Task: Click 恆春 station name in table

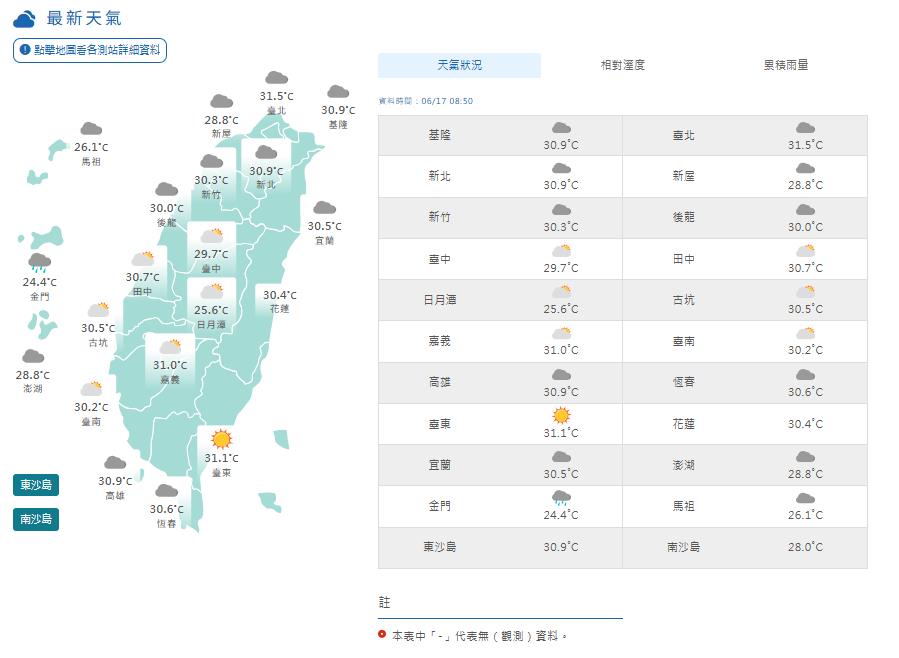Action: 683,382
